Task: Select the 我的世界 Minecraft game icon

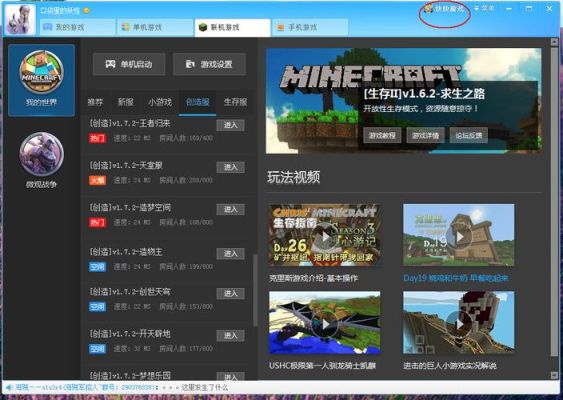Action: [x=41, y=80]
